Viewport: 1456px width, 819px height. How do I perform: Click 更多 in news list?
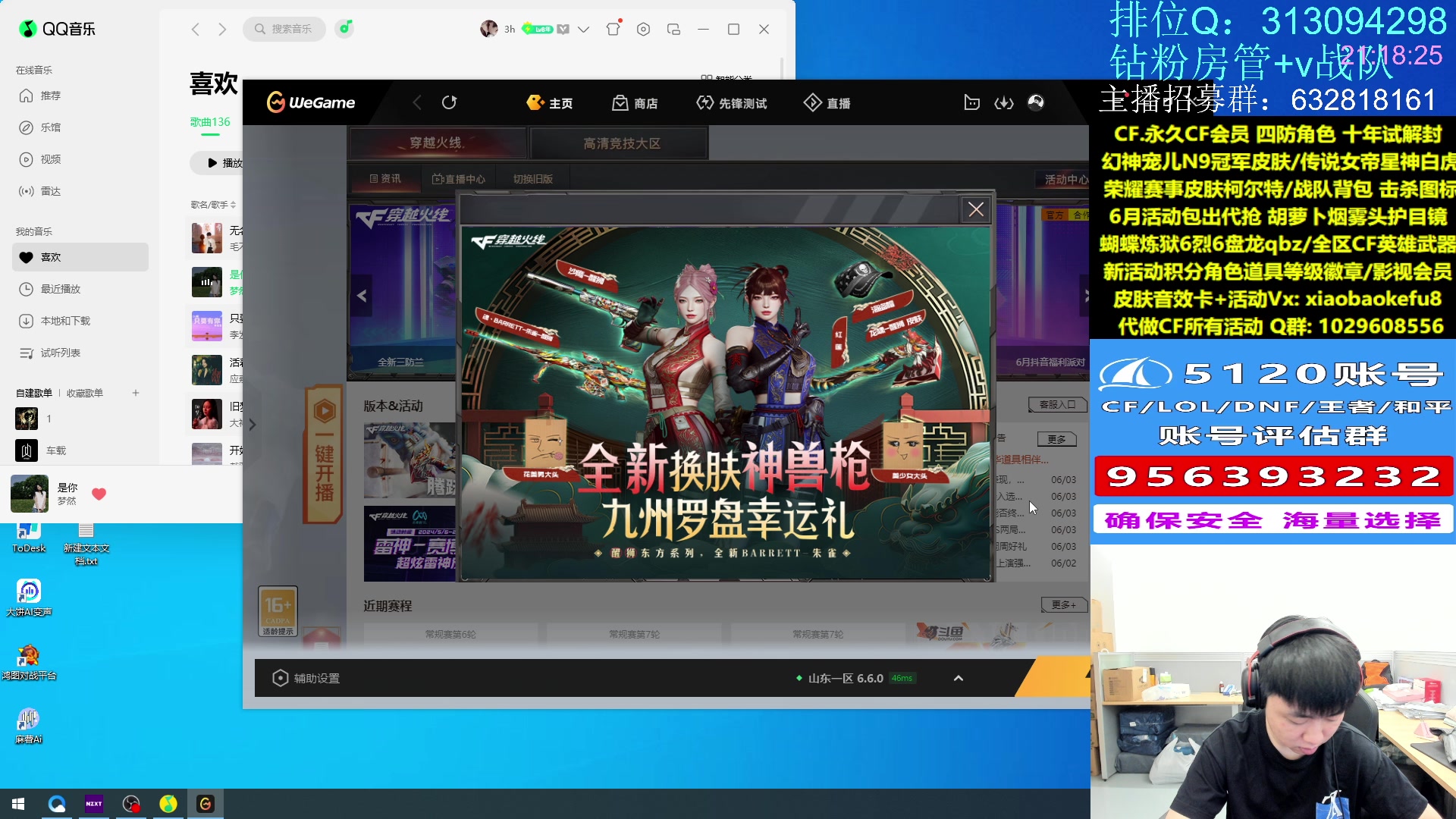pos(1056,439)
